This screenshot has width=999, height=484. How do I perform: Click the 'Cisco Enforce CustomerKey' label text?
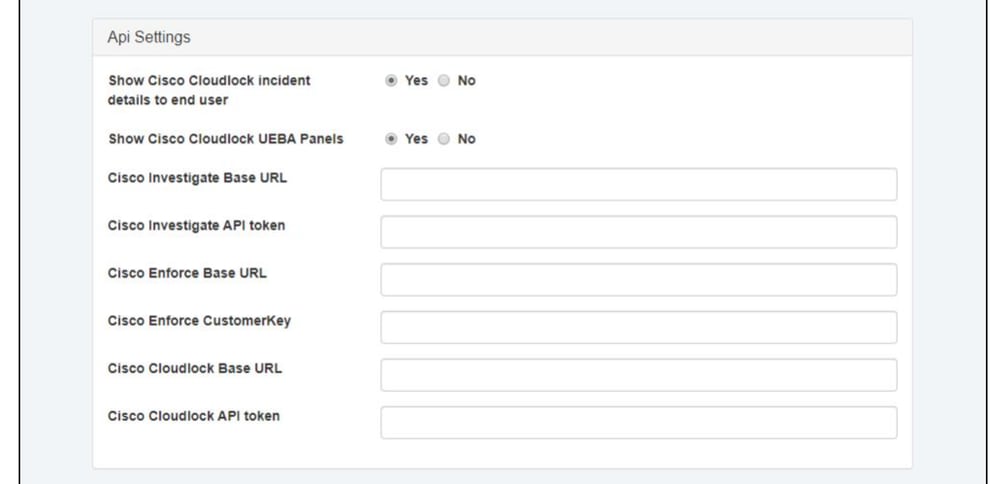[198, 321]
